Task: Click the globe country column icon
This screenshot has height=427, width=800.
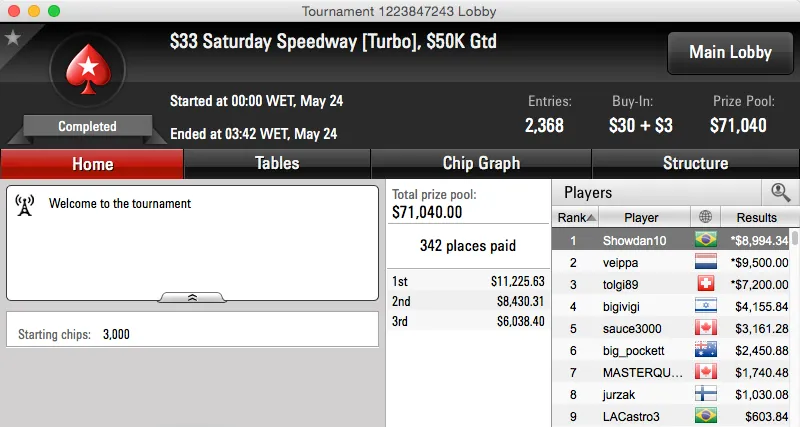Action: (706, 217)
